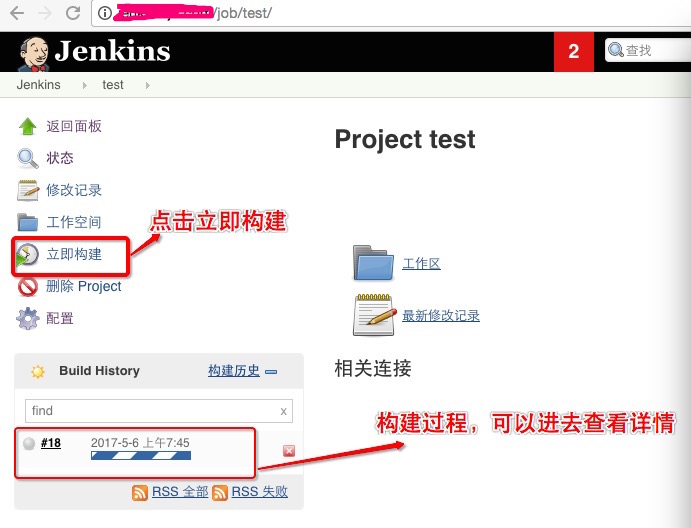The width and height of the screenshot is (691, 528).
Task: Focus the 查找 search field
Action: 648,50
